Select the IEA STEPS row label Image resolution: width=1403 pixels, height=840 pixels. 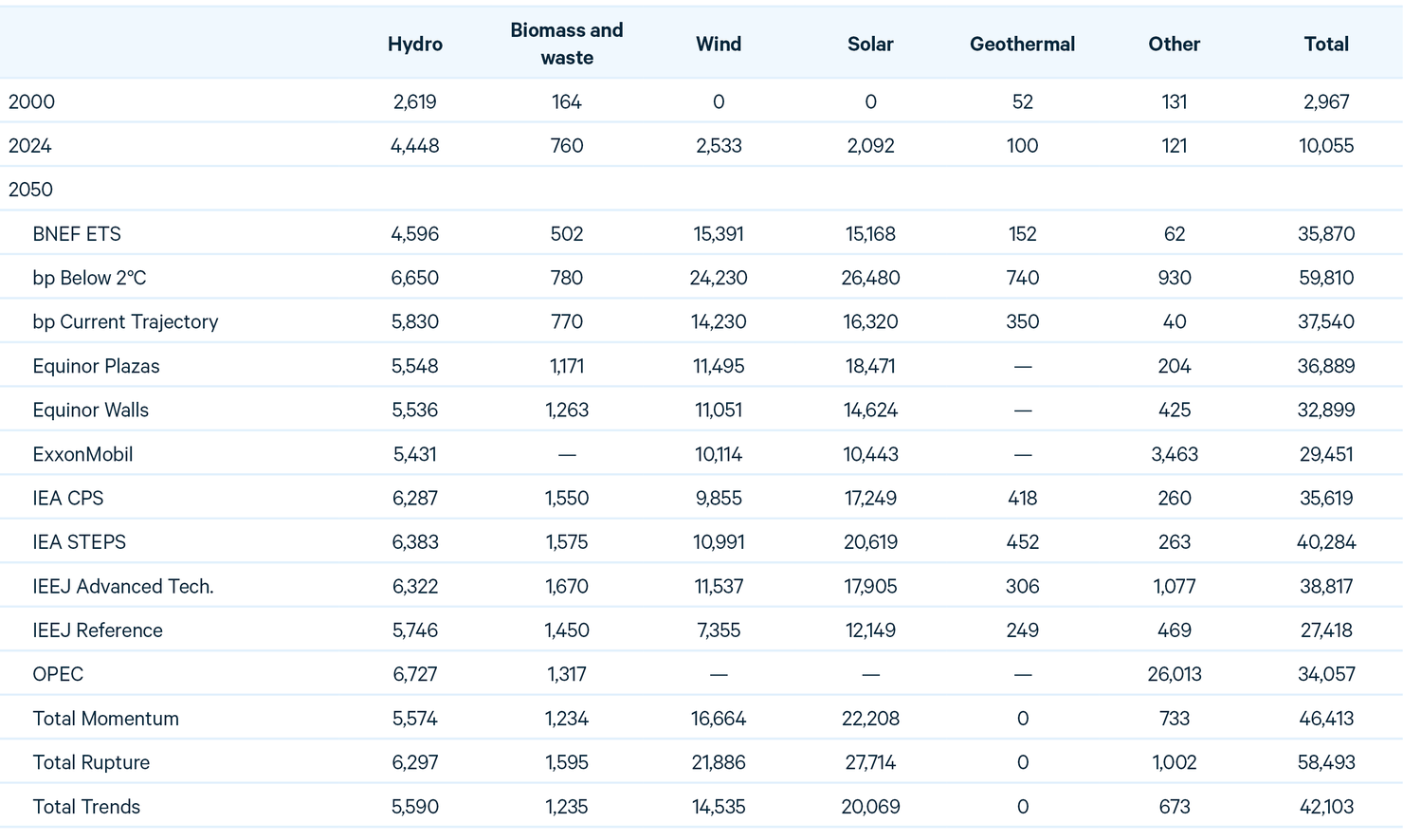coord(79,542)
